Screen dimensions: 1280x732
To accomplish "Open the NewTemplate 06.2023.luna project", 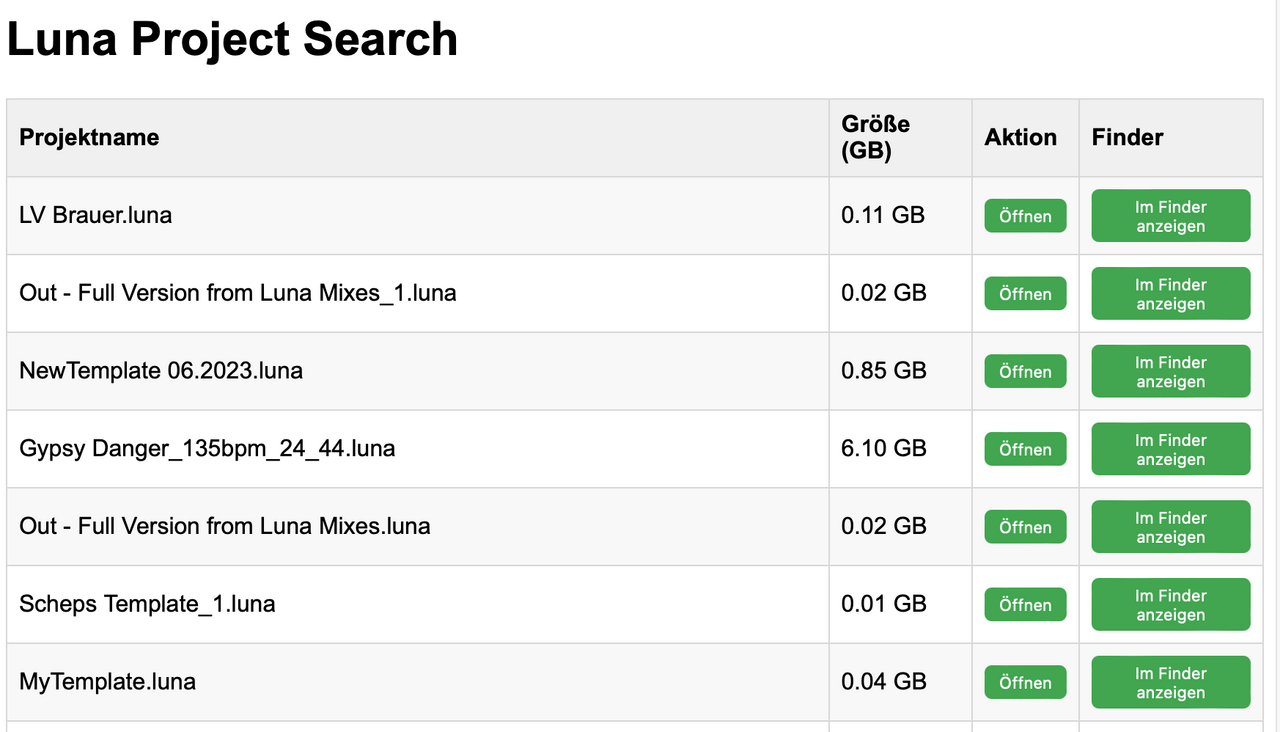I will (1025, 371).
